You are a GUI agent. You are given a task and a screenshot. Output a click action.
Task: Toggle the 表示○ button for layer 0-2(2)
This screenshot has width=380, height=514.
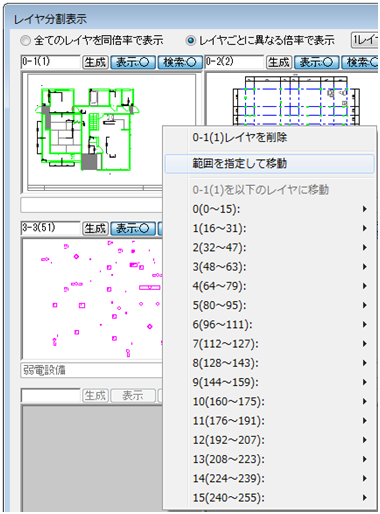coord(317,62)
